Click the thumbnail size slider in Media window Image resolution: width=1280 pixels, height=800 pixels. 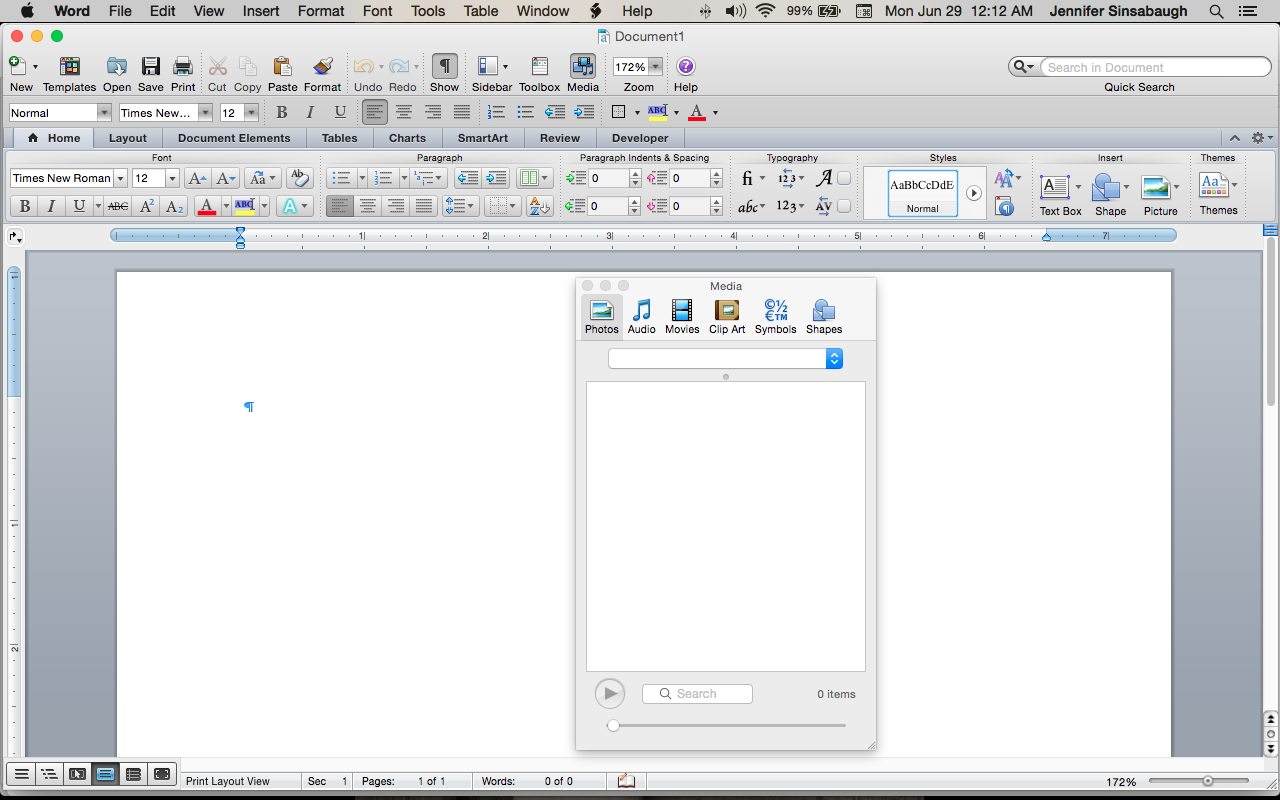727,725
